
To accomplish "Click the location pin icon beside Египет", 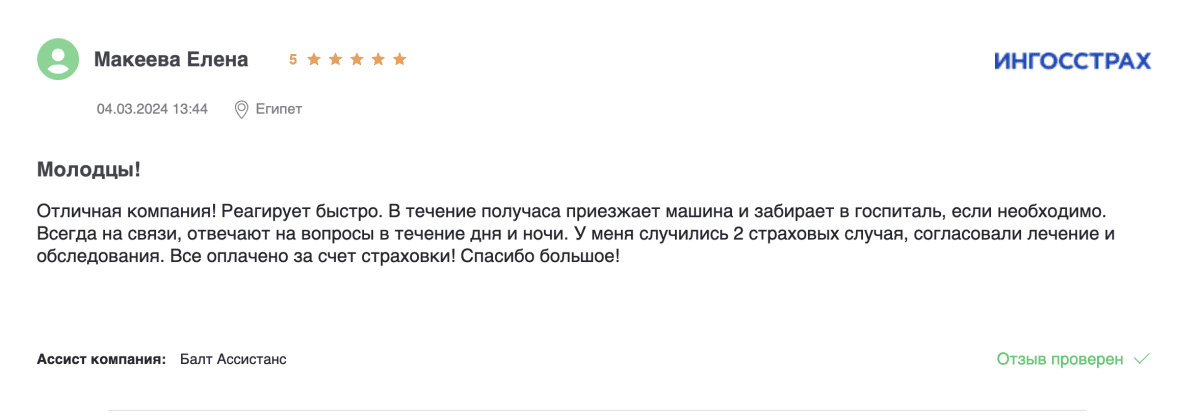I will pyautogui.click(x=241, y=109).
